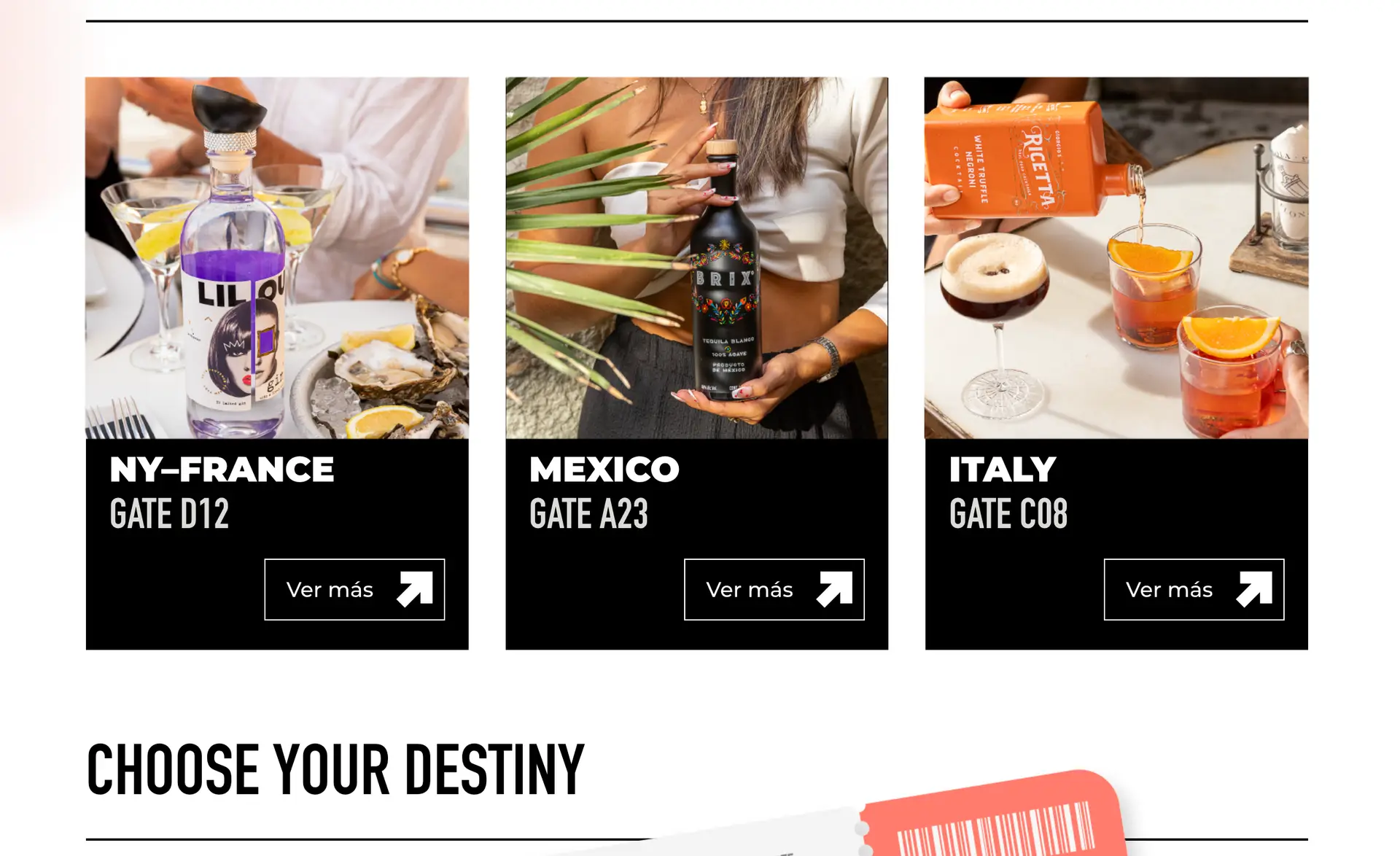Open Ver más text under Mexico
The width and height of the screenshot is (1400, 856).
tap(750, 590)
